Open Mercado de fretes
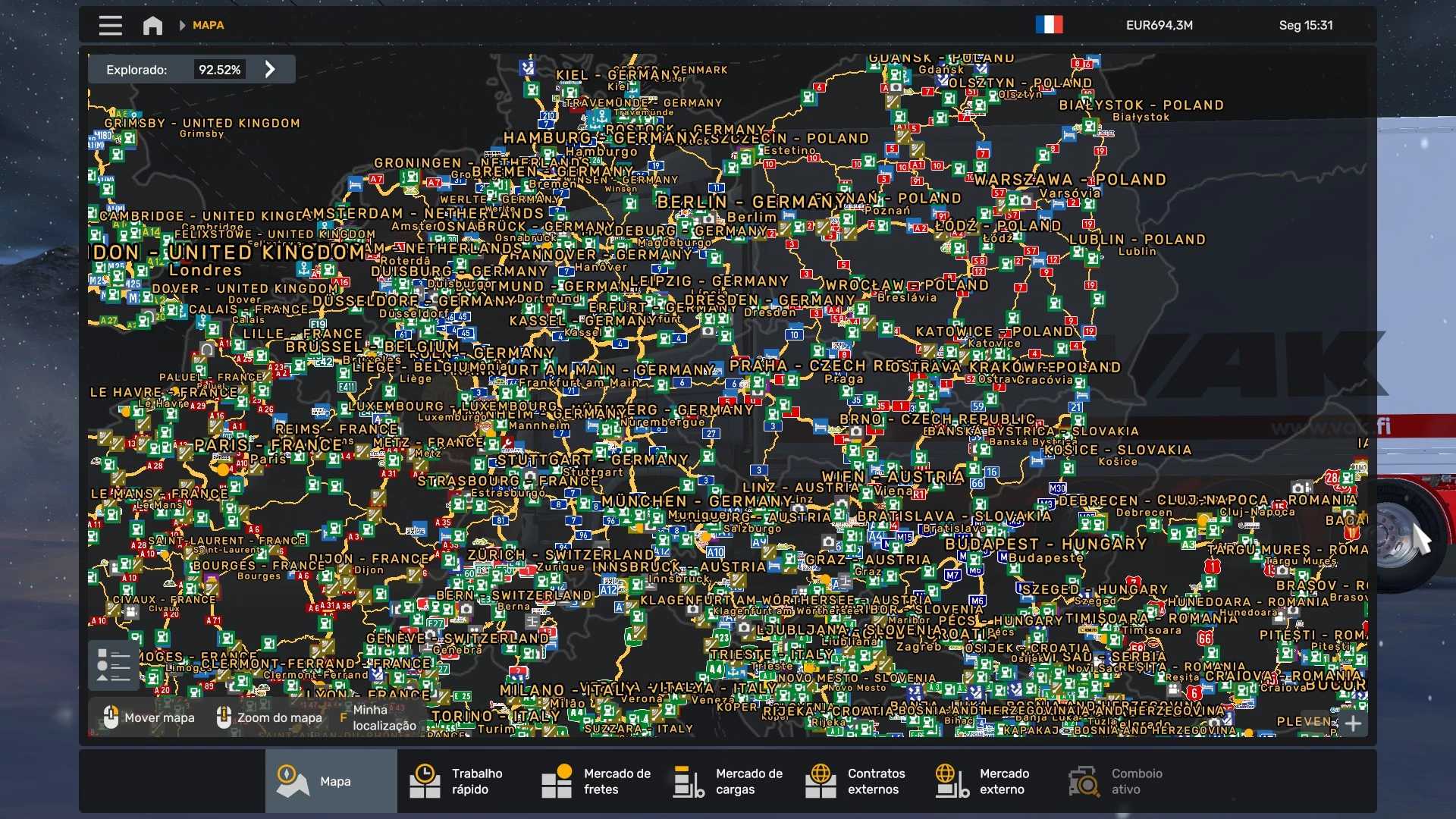The height and width of the screenshot is (819, 1456). click(x=595, y=781)
